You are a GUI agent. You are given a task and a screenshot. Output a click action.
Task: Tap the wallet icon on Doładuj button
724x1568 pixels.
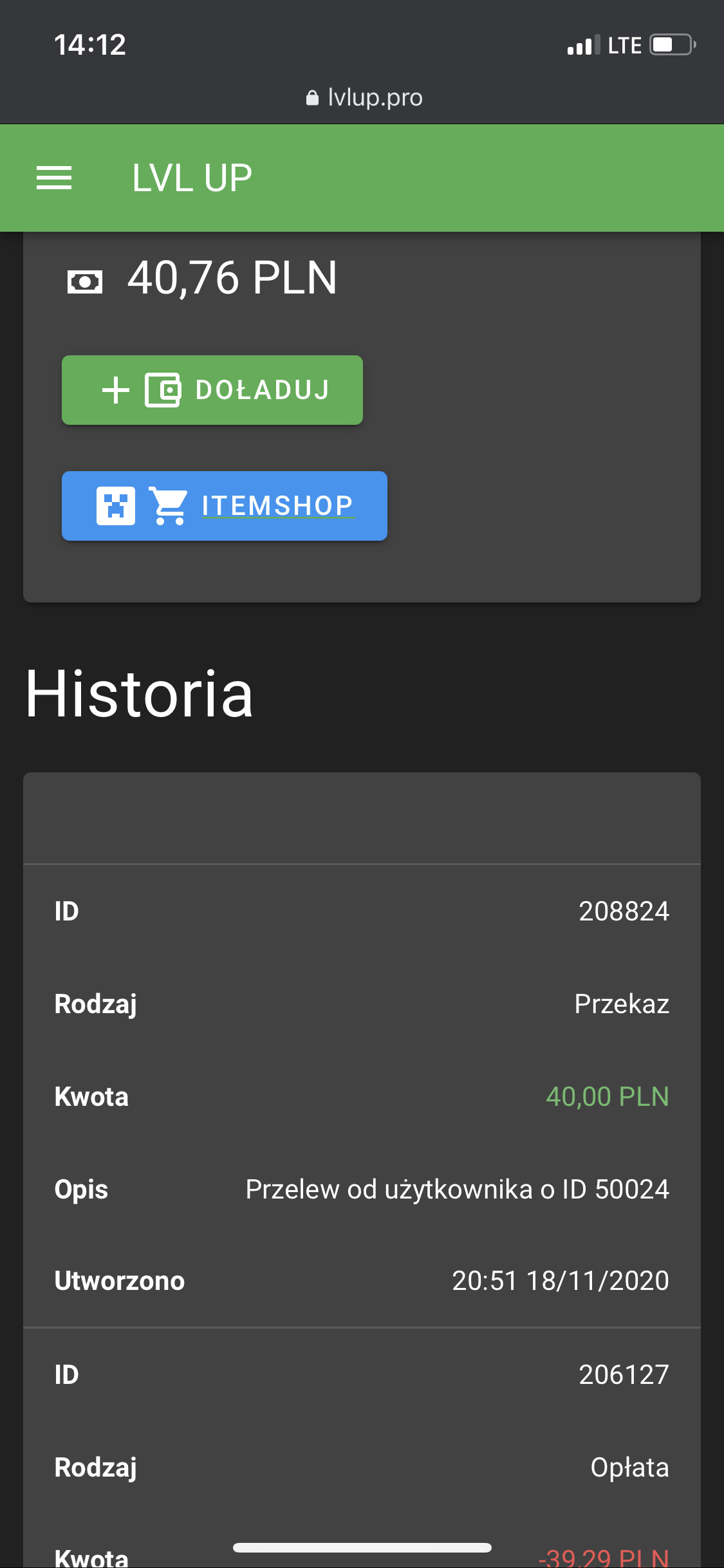[x=162, y=390]
